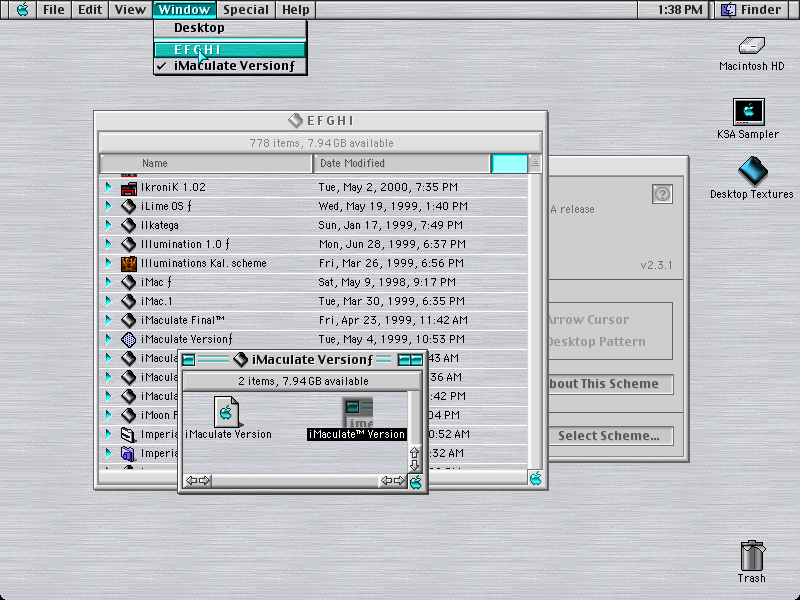
Task: Select the KSA Sampler desktop icon
Action: pyautogui.click(x=748, y=112)
